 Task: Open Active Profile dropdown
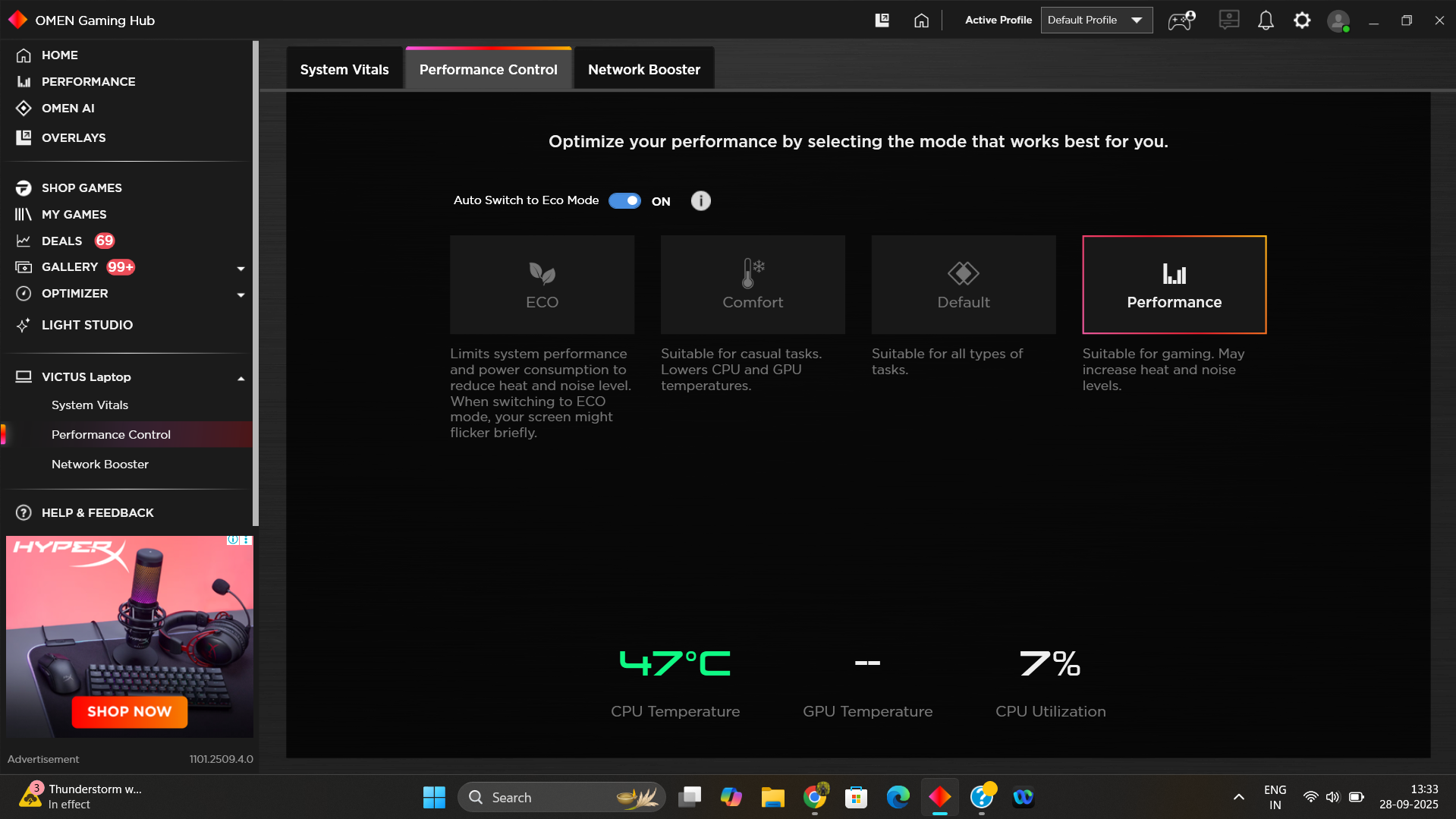click(x=1096, y=20)
